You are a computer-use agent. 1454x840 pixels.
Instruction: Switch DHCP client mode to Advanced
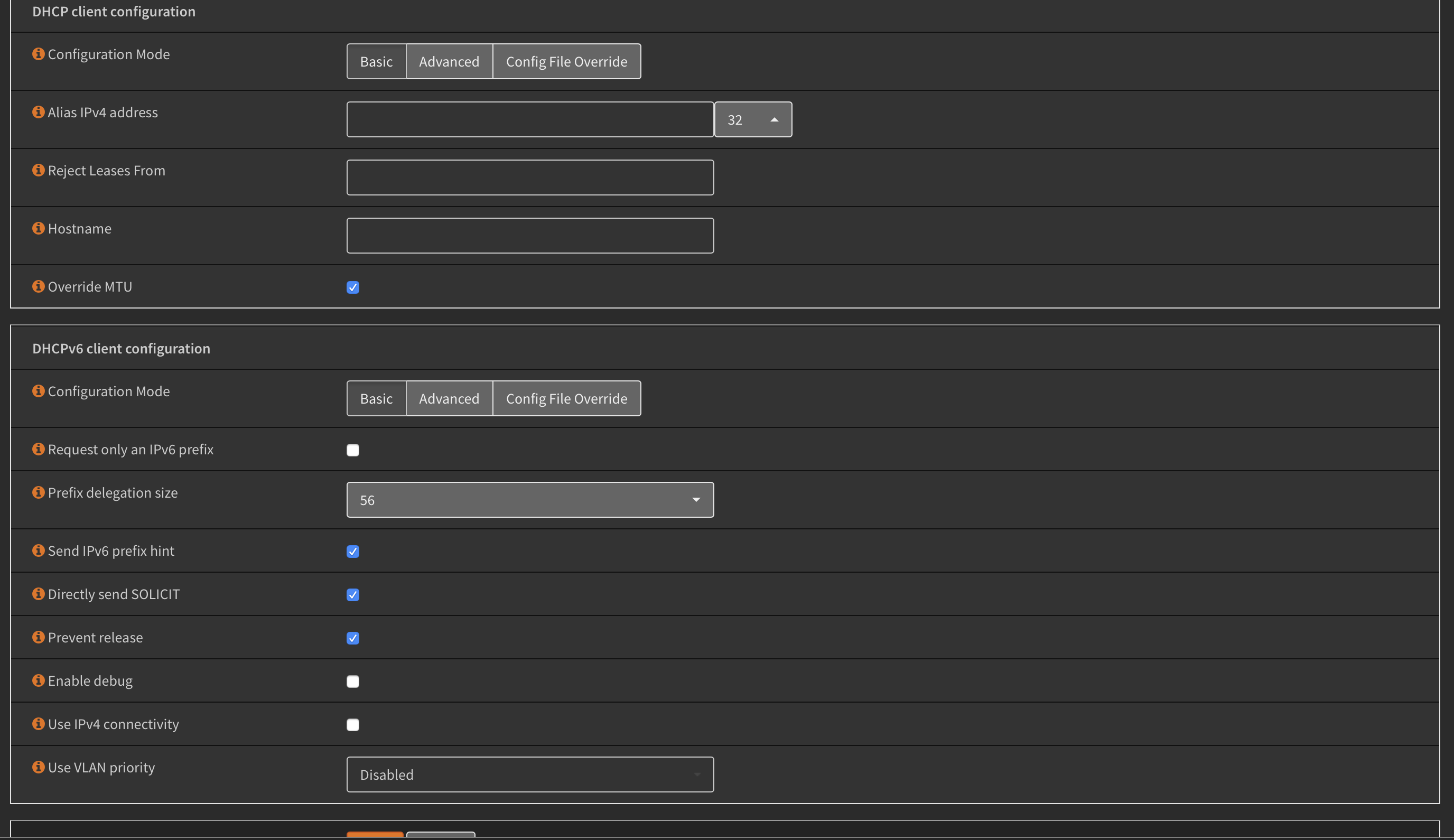click(x=449, y=61)
